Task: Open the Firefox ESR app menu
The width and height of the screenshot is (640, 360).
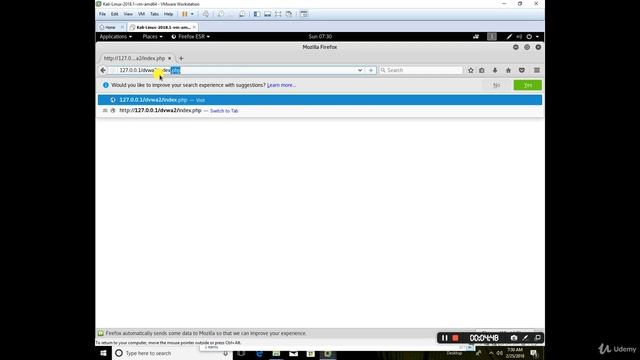Action: pyautogui.click(x=191, y=36)
